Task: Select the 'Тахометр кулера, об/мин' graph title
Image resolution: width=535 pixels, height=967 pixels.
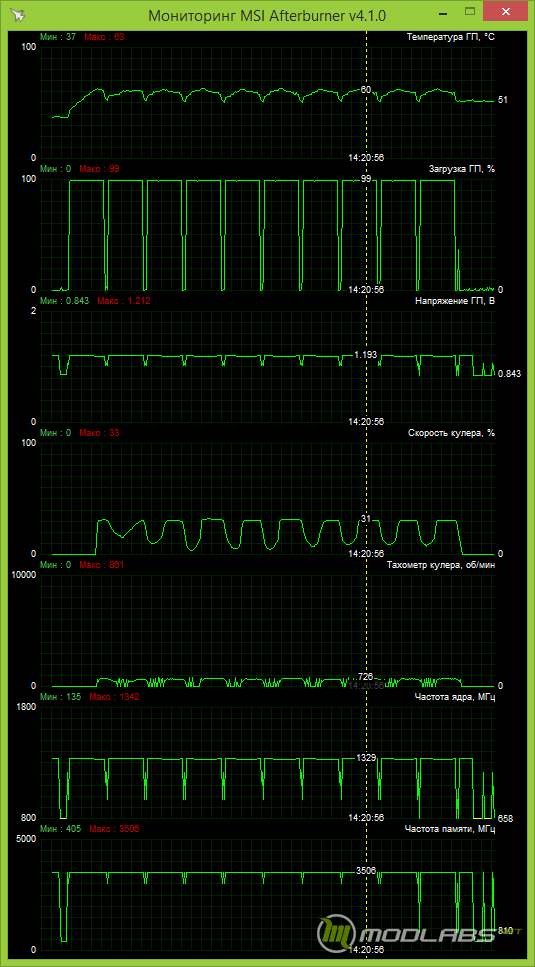Action: coord(441,565)
